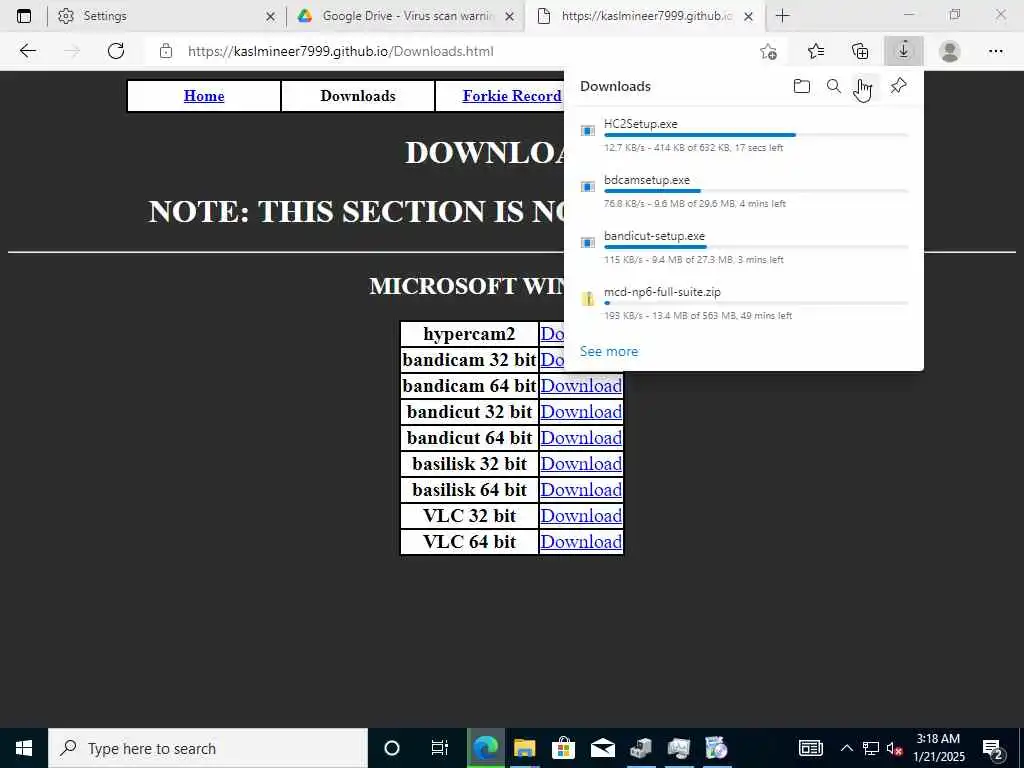Viewport: 1024px width, 768px height.
Task: Open Microsoft Store from taskbar
Action: click(563, 748)
